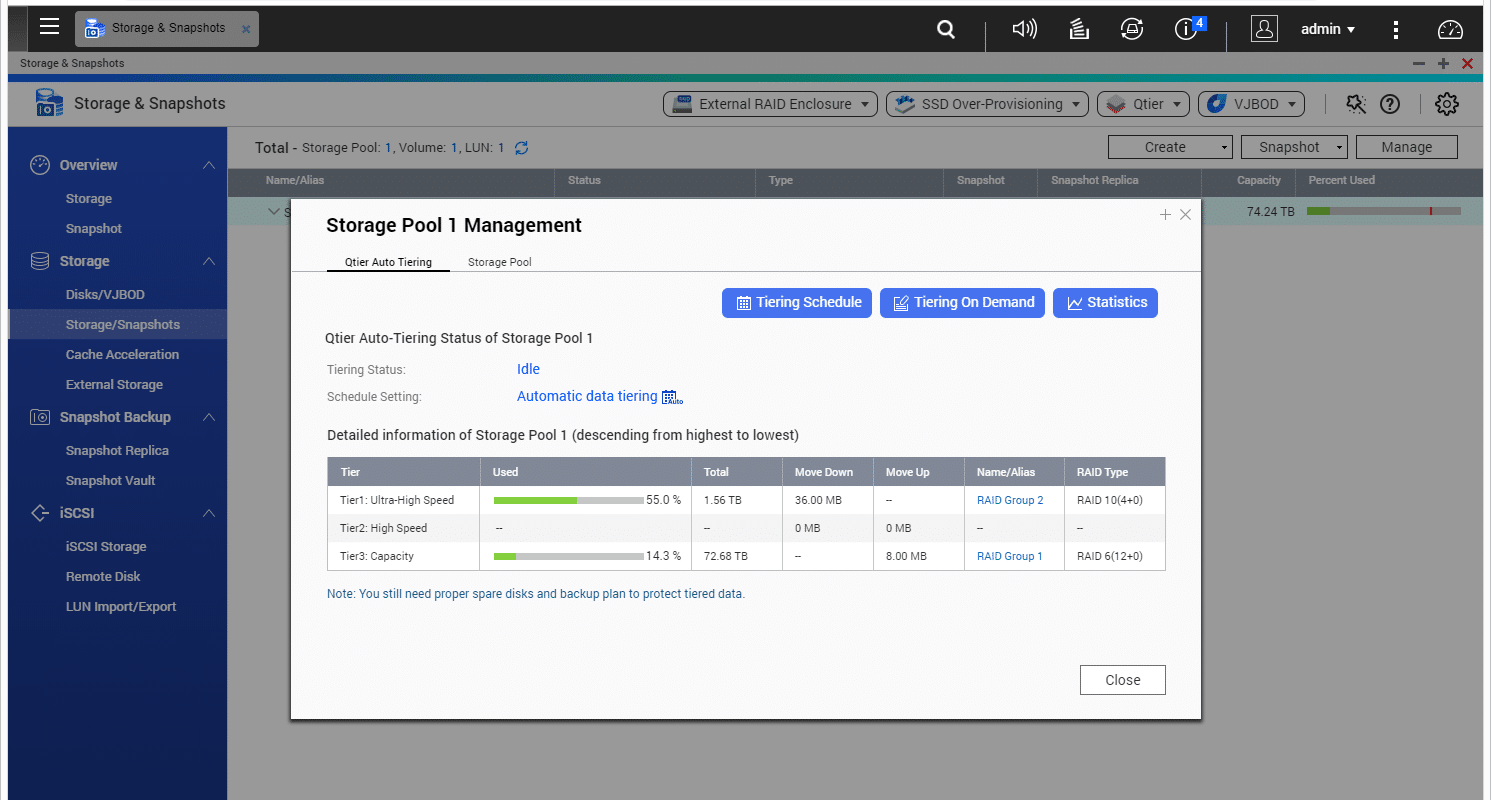The height and width of the screenshot is (800, 1491).
Task: Select Cache Acceleration in the sidebar
Action: click(122, 355)
